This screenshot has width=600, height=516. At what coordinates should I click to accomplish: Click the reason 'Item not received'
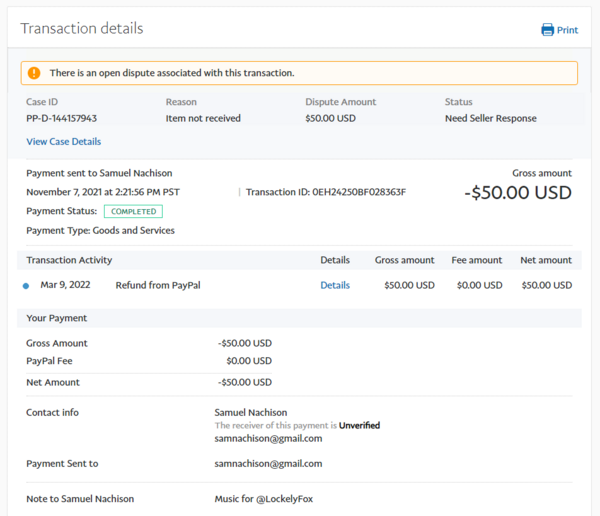point(203,118)
